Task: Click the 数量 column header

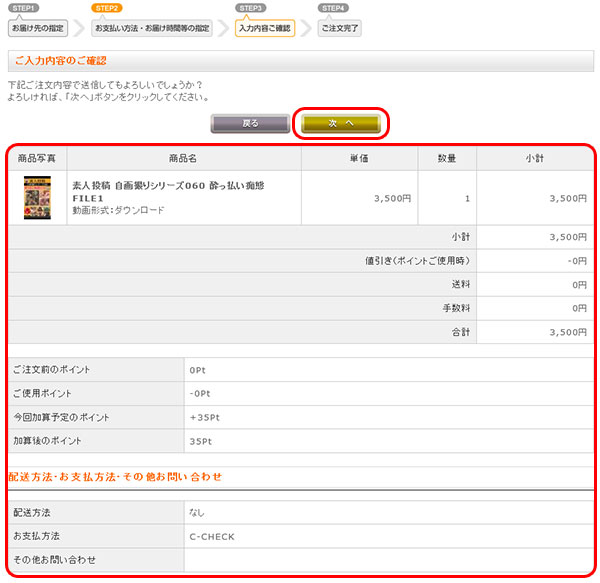Action: tap(447, 158)
